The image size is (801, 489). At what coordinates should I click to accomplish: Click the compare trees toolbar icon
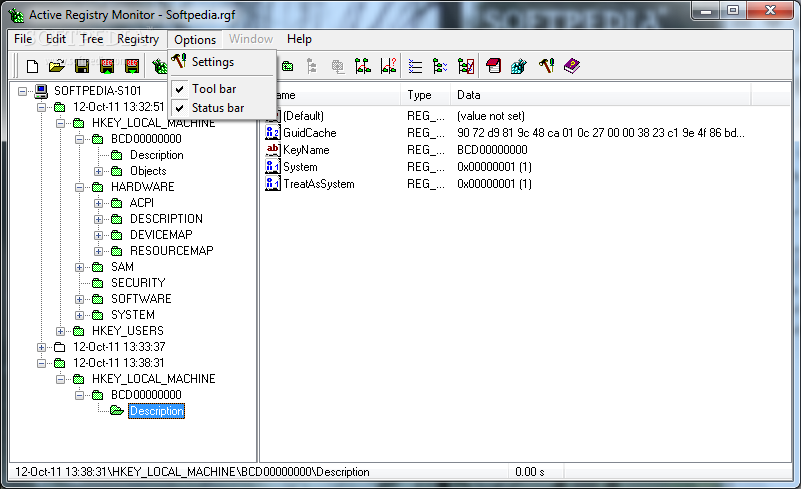point(363,66)
